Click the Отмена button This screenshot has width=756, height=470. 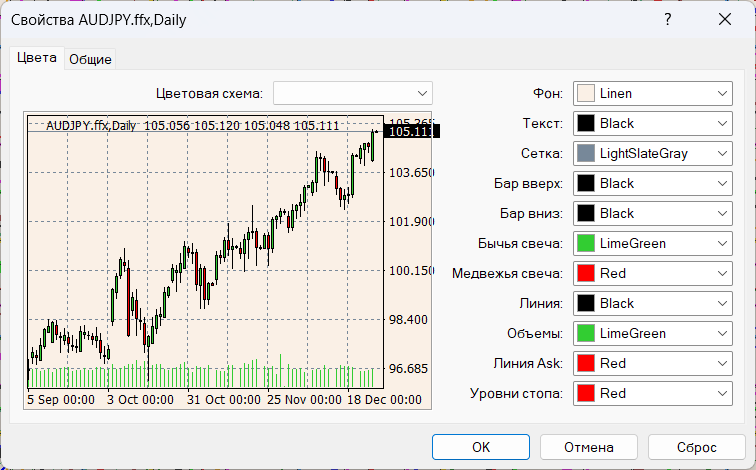(589, 446)
